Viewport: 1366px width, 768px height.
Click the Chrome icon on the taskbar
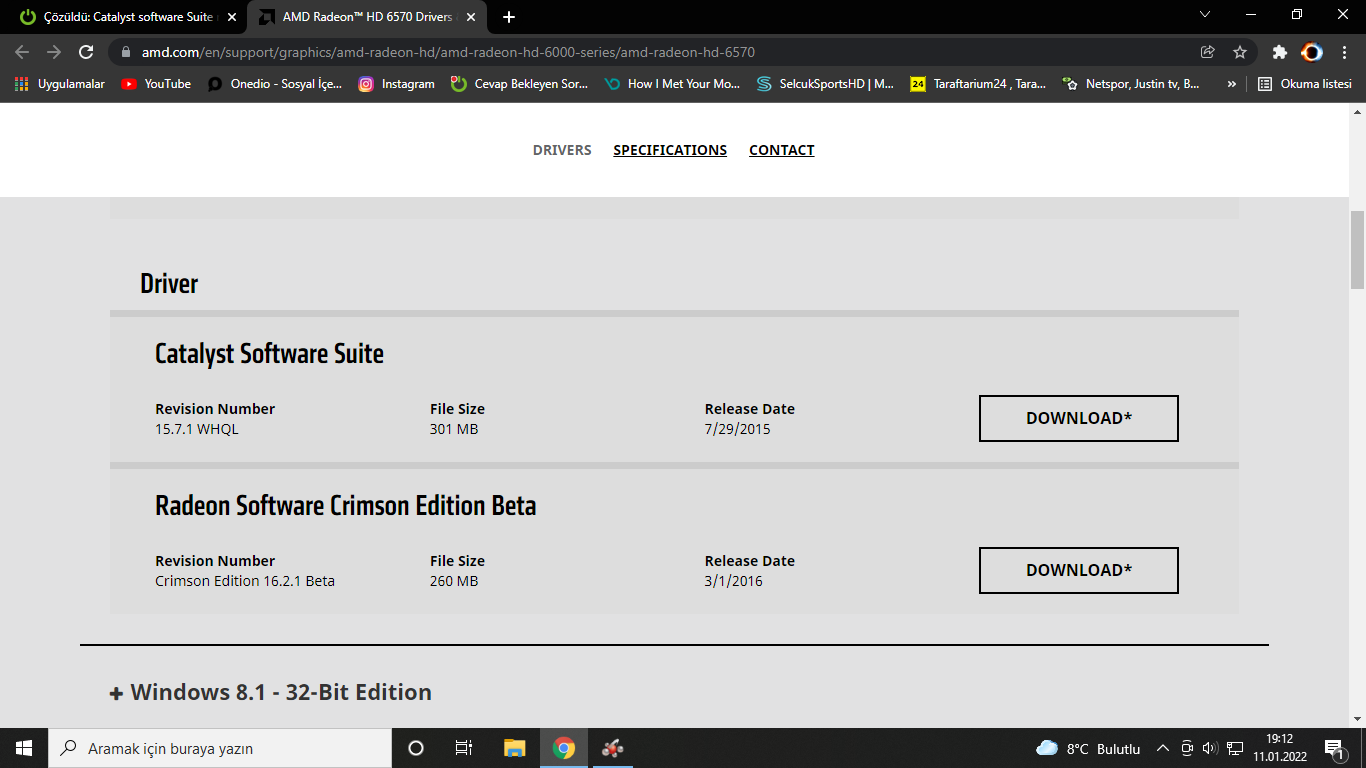[564, 748]
